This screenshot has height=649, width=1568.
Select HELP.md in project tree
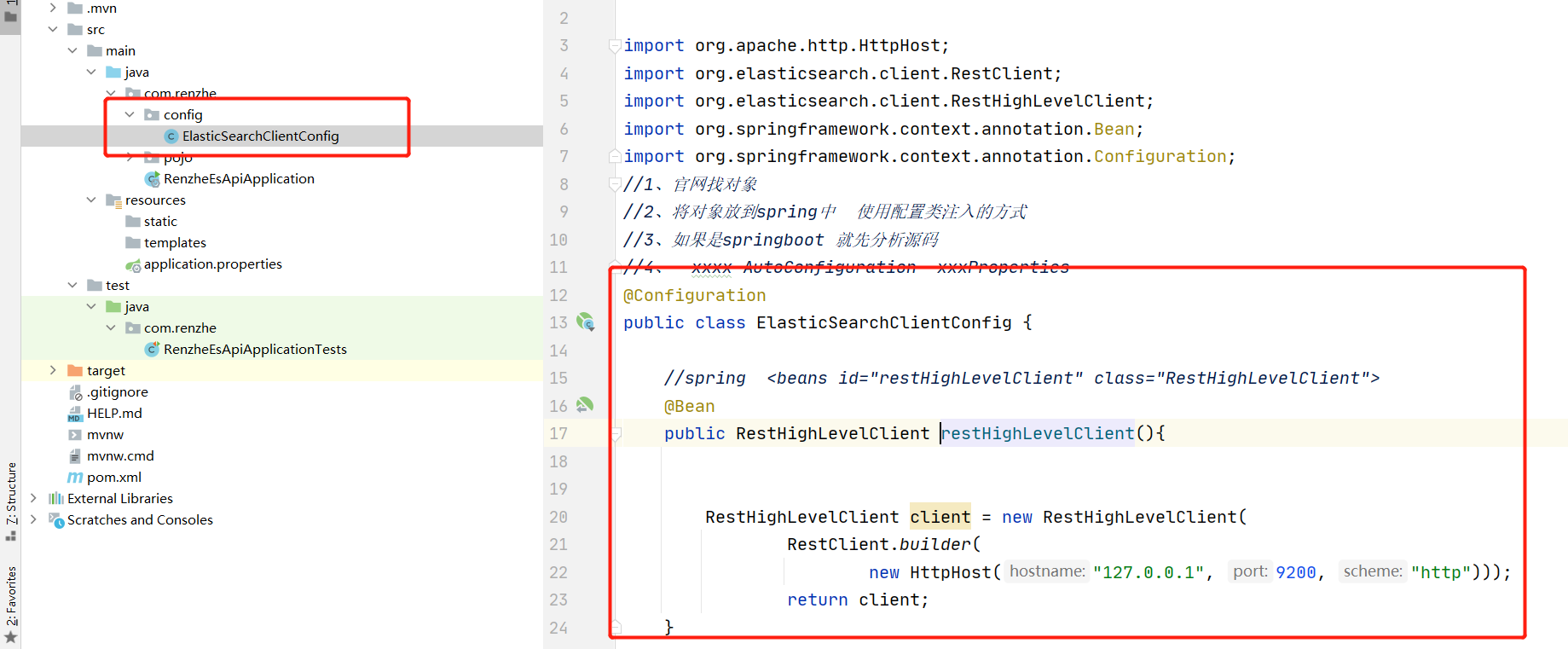point(114,413)
